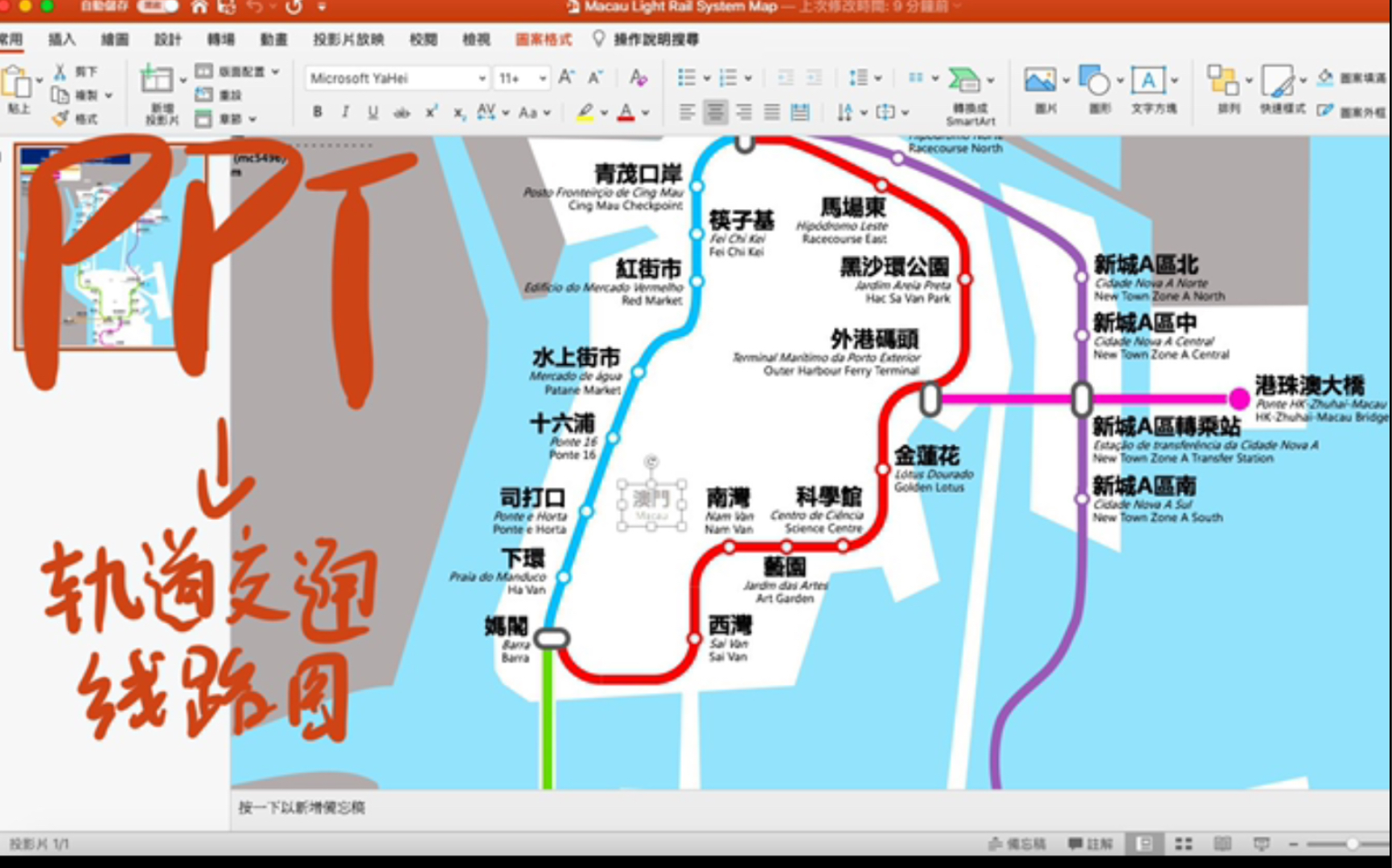Click the Character Spacing AV icon

pyautogui.click(x=486, y=113)
